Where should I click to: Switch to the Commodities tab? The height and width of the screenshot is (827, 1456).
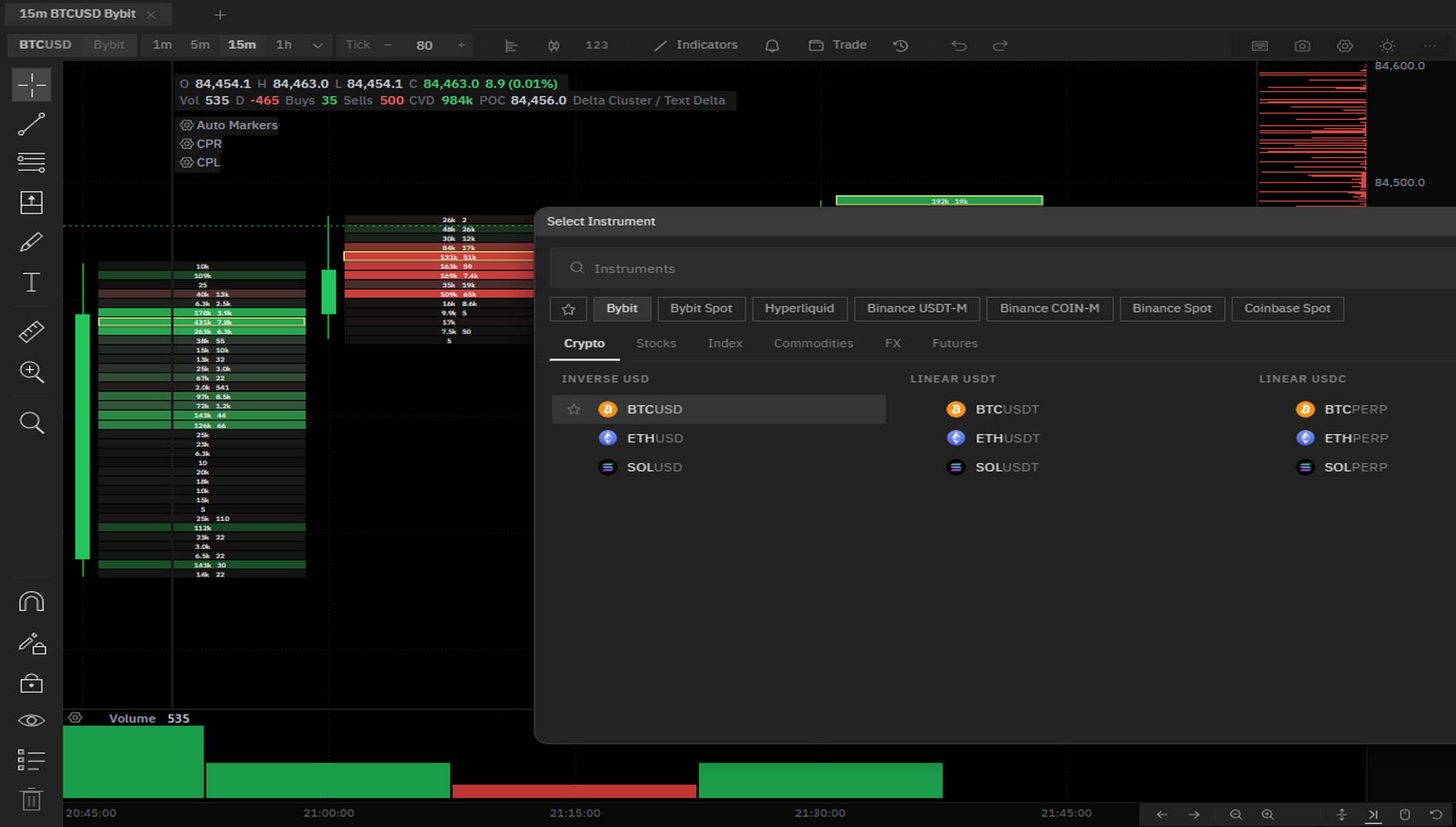click(813, 343)
